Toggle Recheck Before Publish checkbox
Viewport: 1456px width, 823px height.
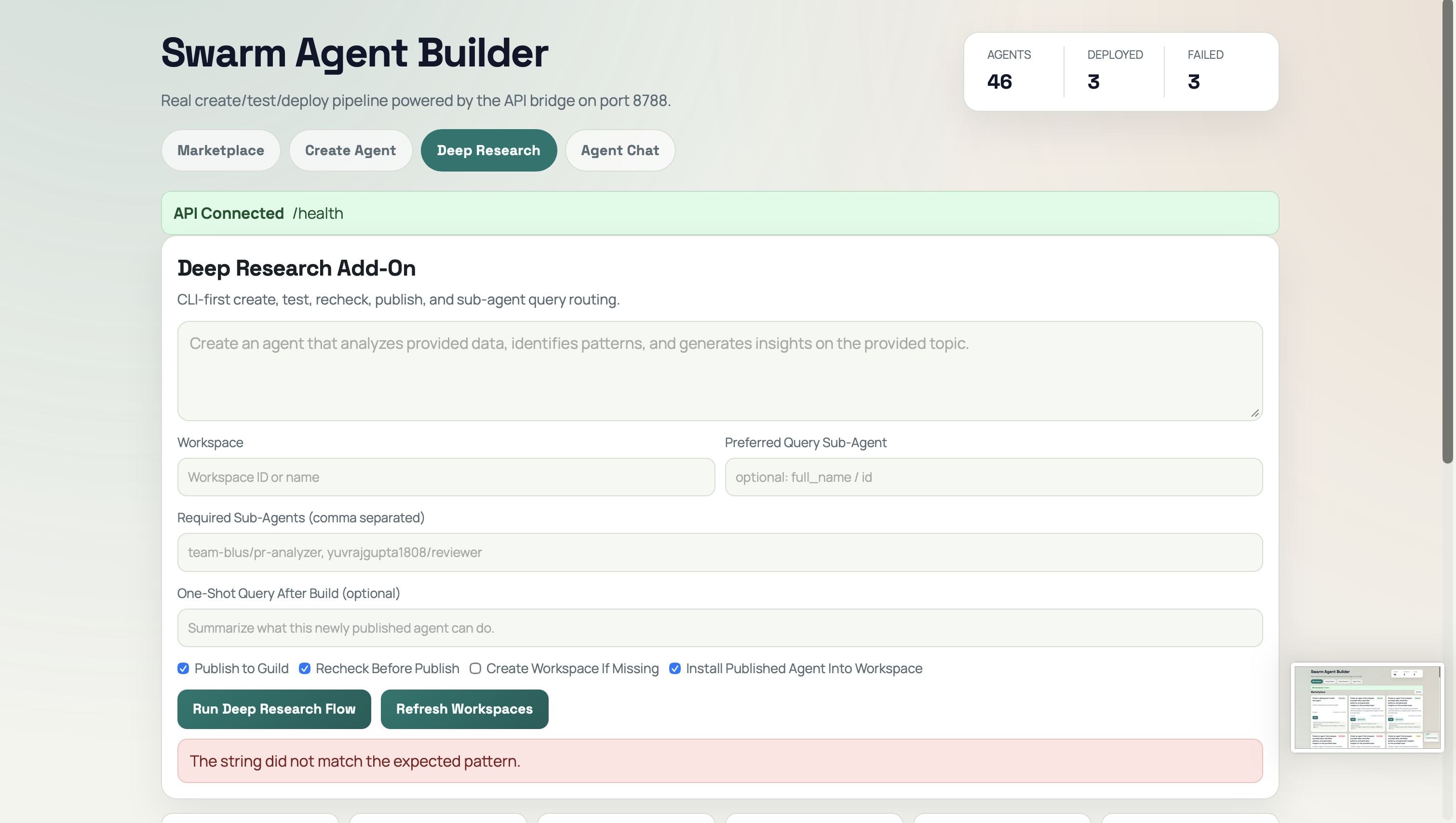pyautogui.click(x=305, y=669)
